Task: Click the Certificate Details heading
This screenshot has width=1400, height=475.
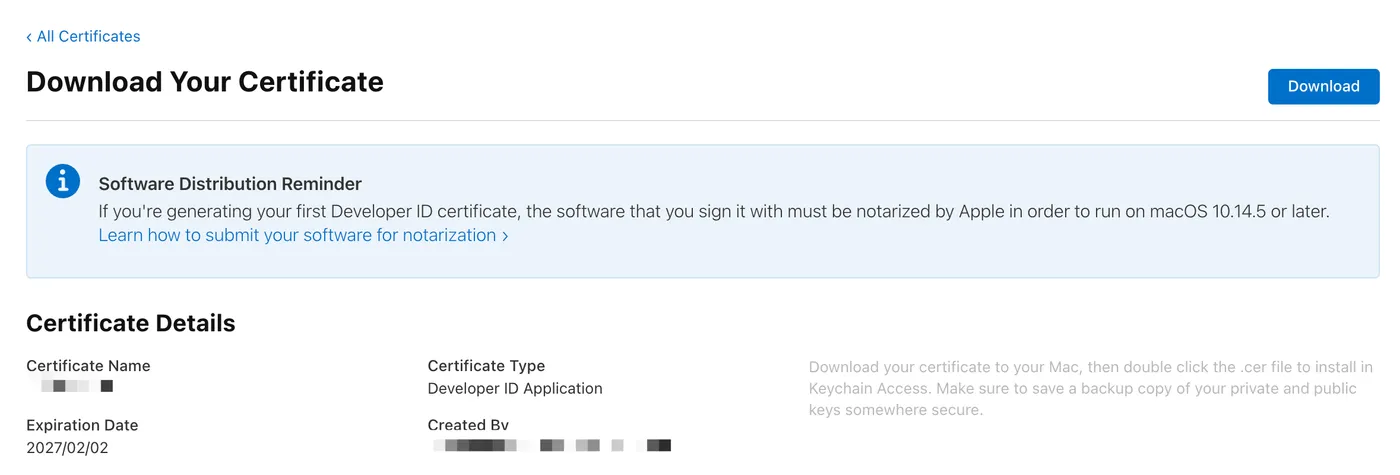Action: coord(131,323)
